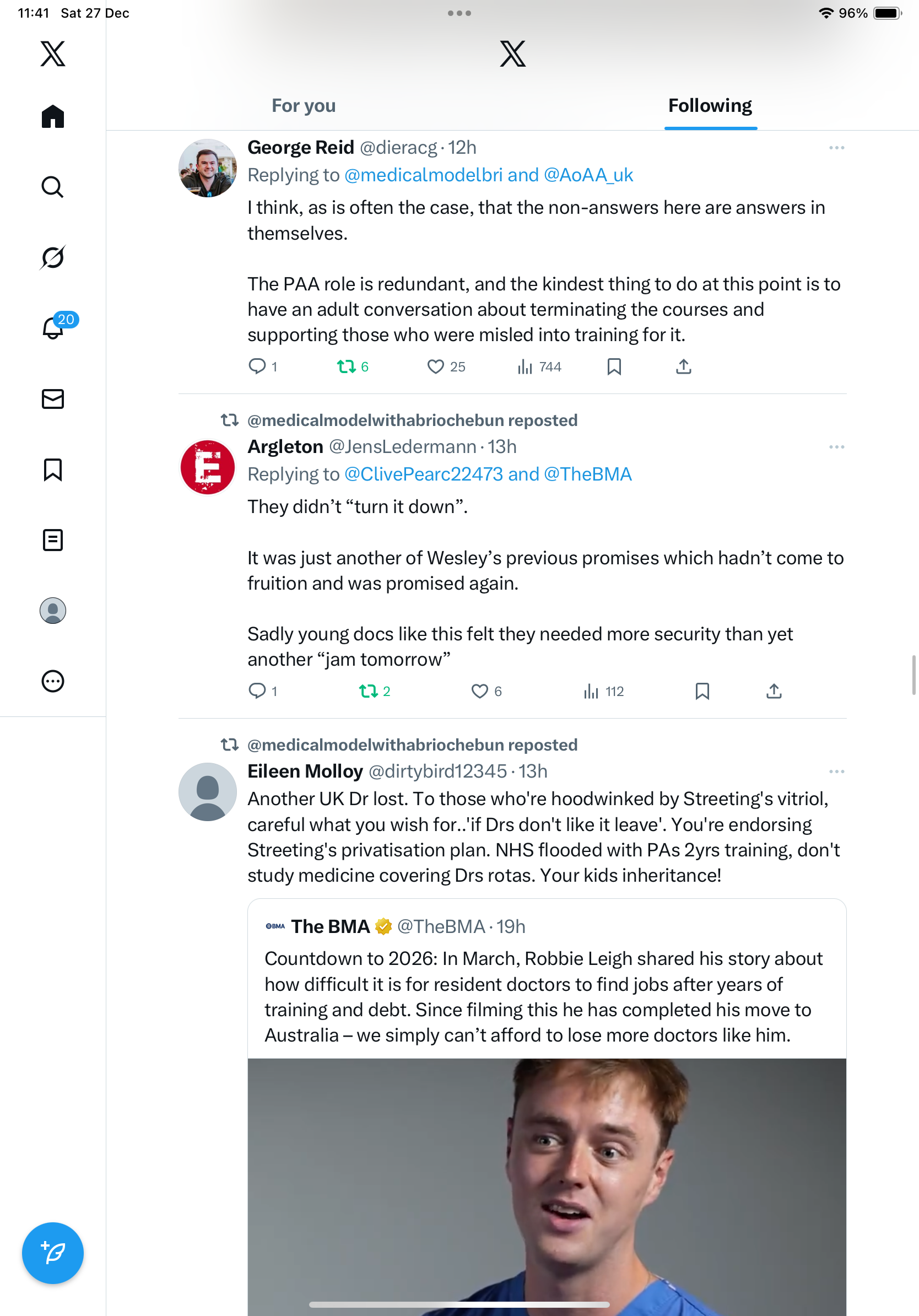919x1316 pixels.
Task: Select the Following tab
Action: (x=710, y=106)
